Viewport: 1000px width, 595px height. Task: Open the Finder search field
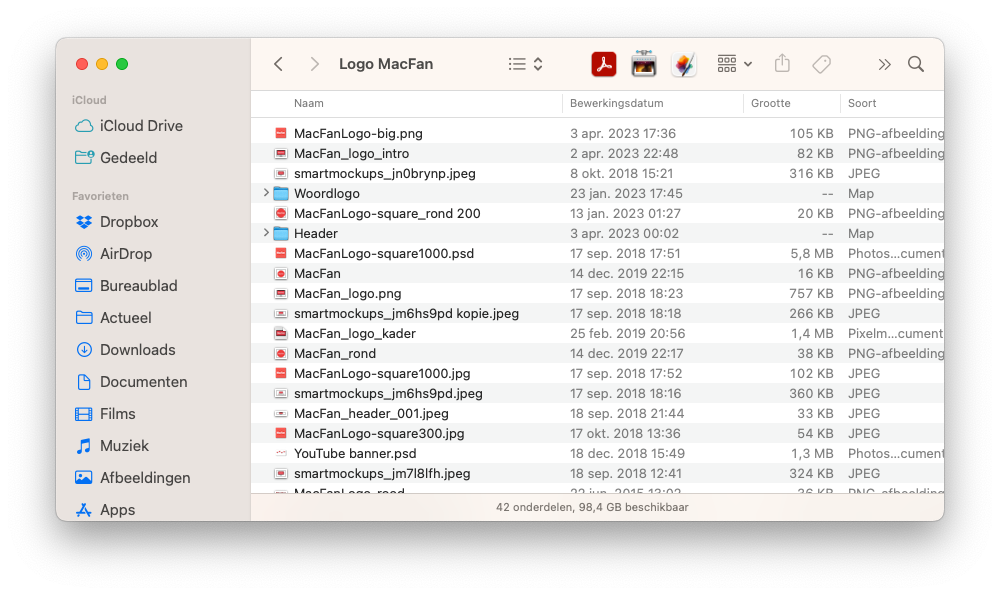916,64
